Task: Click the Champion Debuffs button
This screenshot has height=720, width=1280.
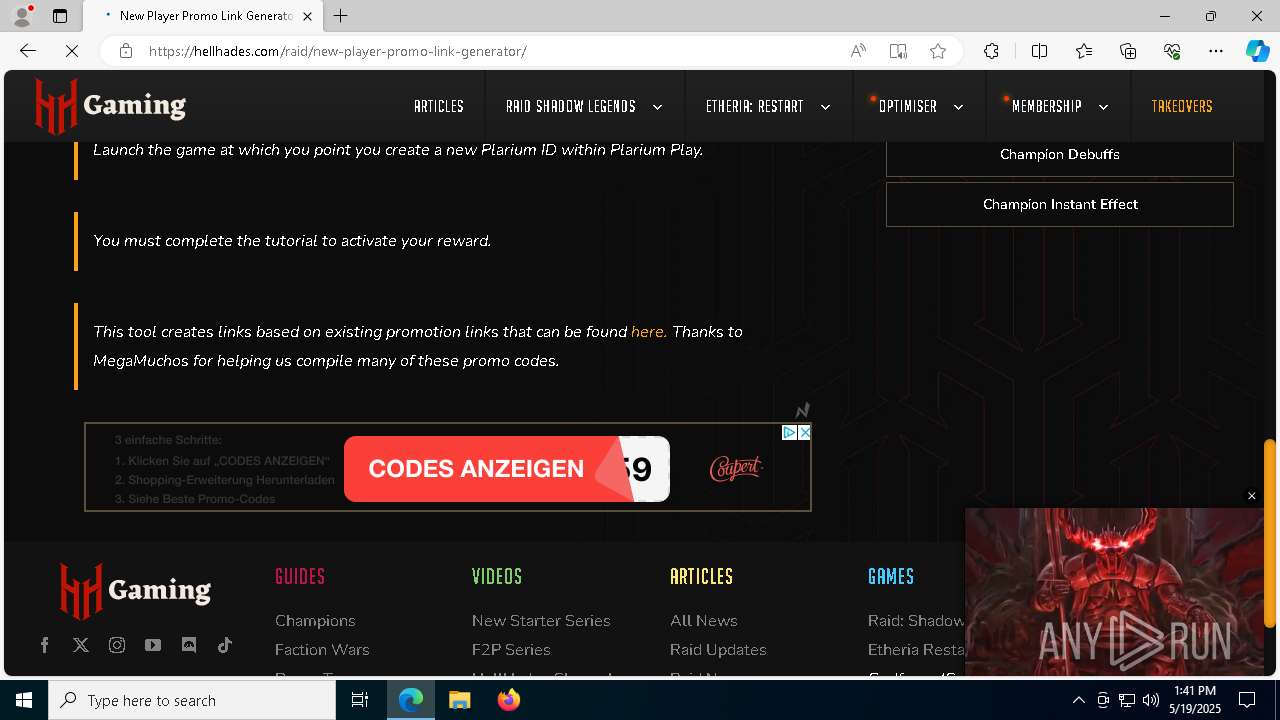Action: (x=1060, y=155)
